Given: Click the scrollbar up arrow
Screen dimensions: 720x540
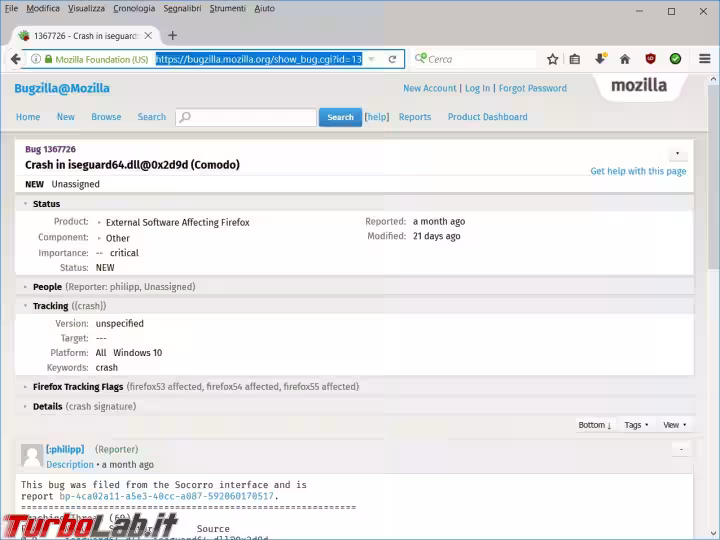Looking at the screenshot, I should pos(713,79).
